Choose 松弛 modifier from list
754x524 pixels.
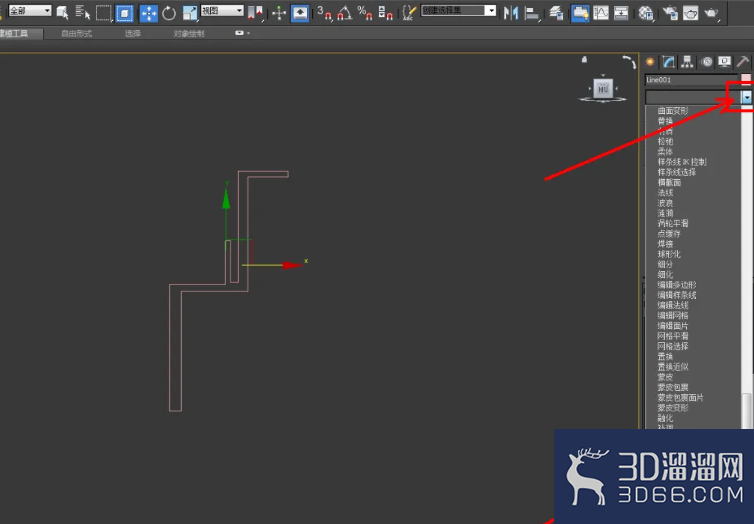(665, 141)
